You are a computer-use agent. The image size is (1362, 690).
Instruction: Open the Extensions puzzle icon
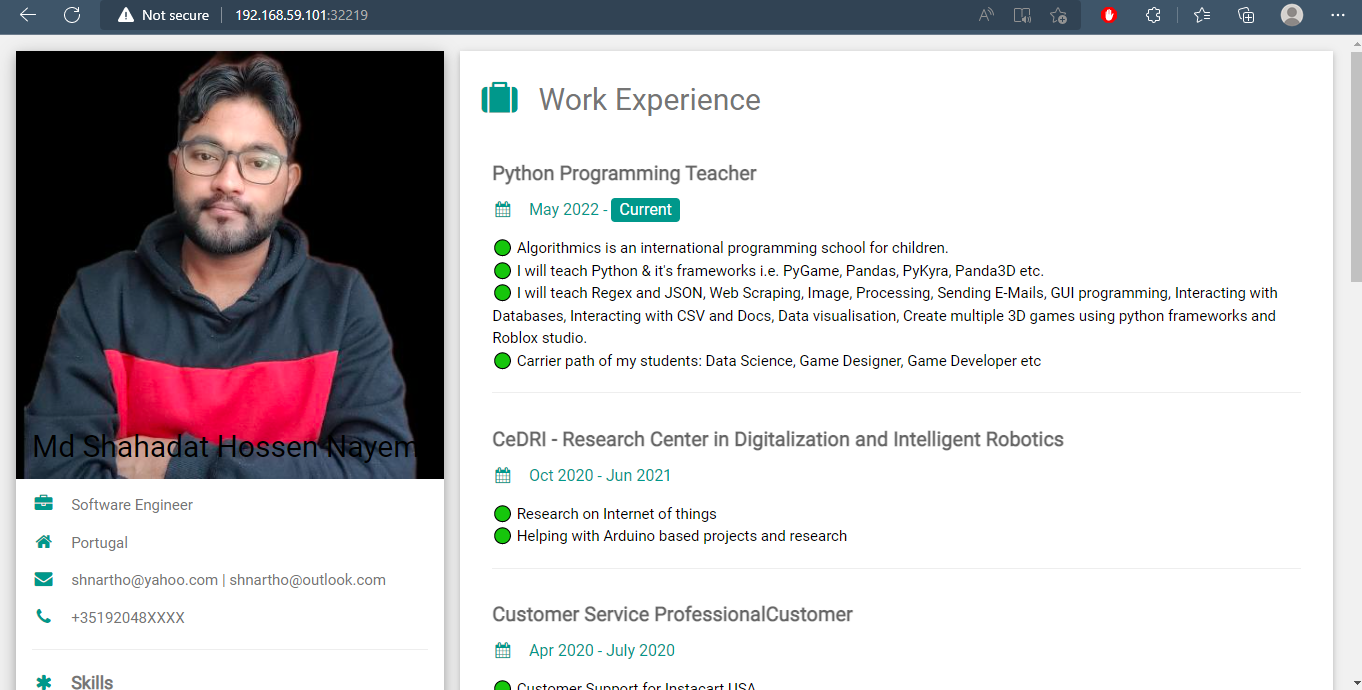[x=1153, y=15]
